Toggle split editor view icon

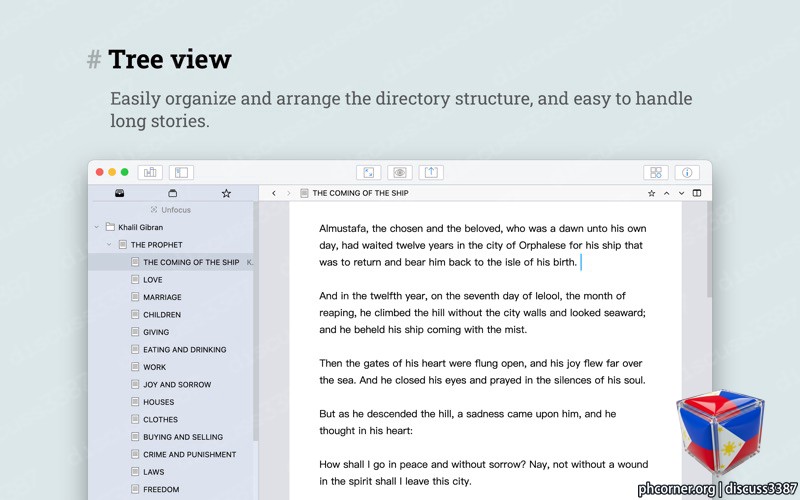point(696,193)
